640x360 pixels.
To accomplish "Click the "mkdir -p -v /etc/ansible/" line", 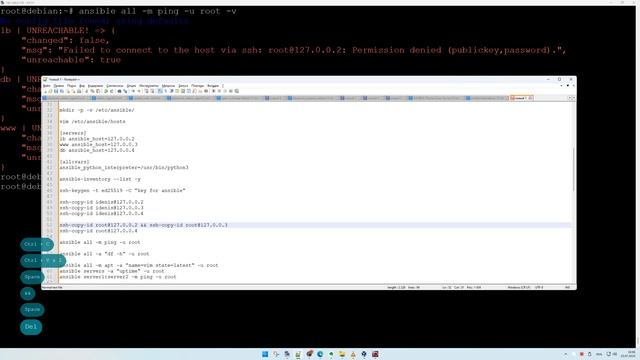I will click(x=97, y=110).
